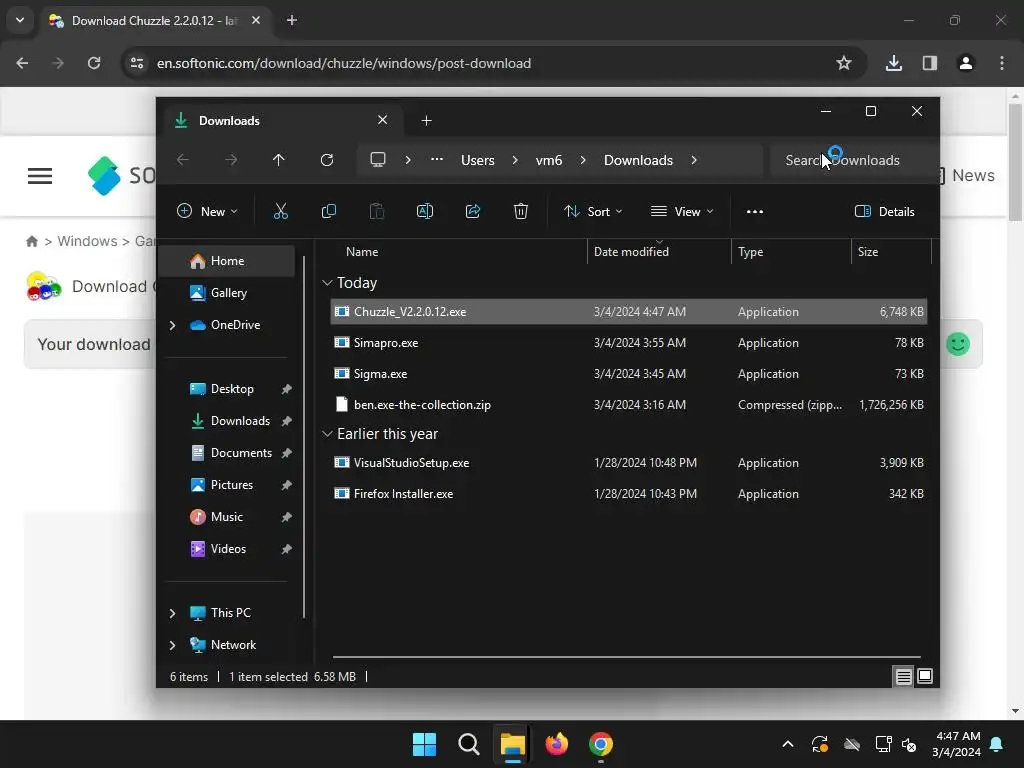Open the View dropdown
This screenshot has width=1024, height=768.
(x=682, y=212)
